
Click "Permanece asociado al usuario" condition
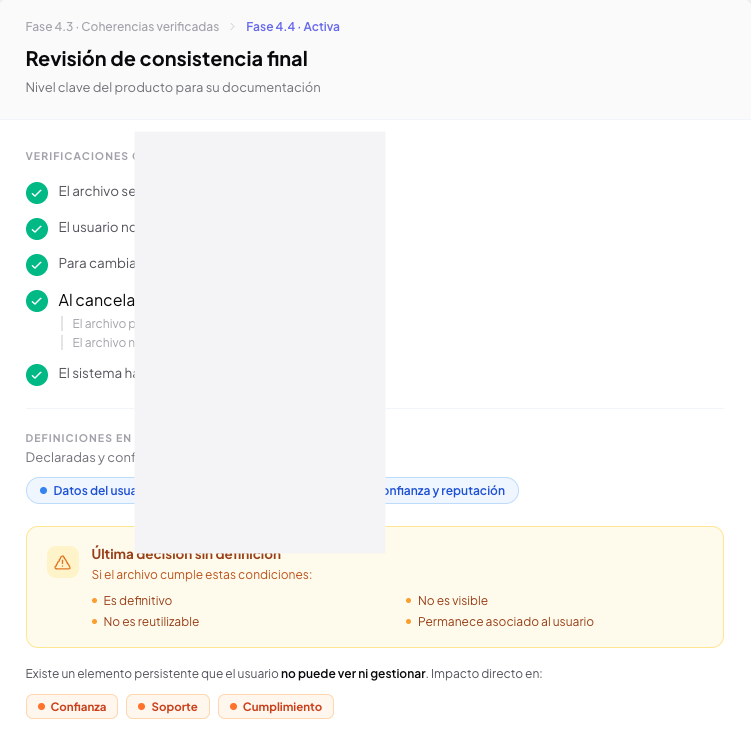tap(505, 622)
